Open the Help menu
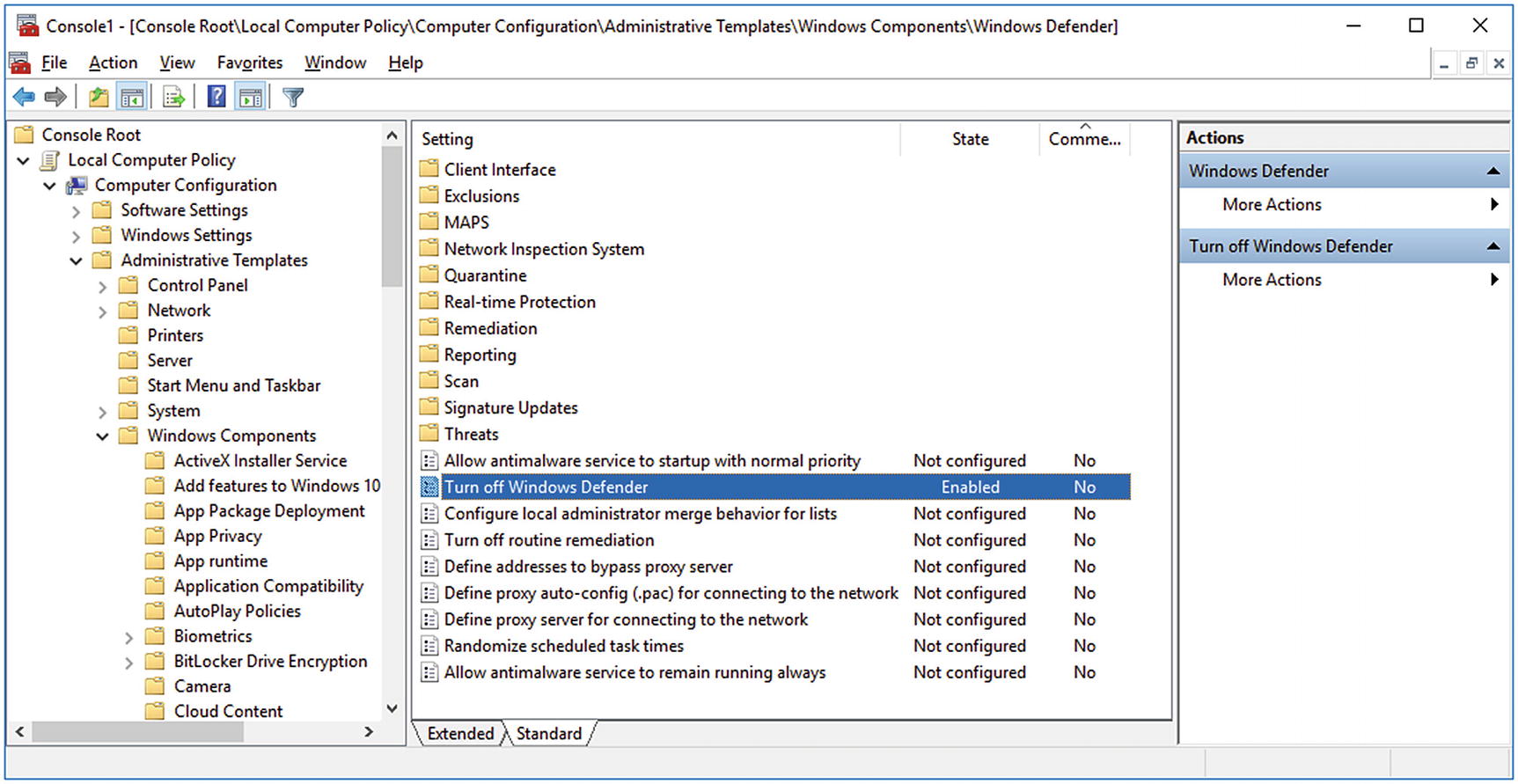Image resolution: width=1518 pixels, height=784 pixels. tap(406, 62)
